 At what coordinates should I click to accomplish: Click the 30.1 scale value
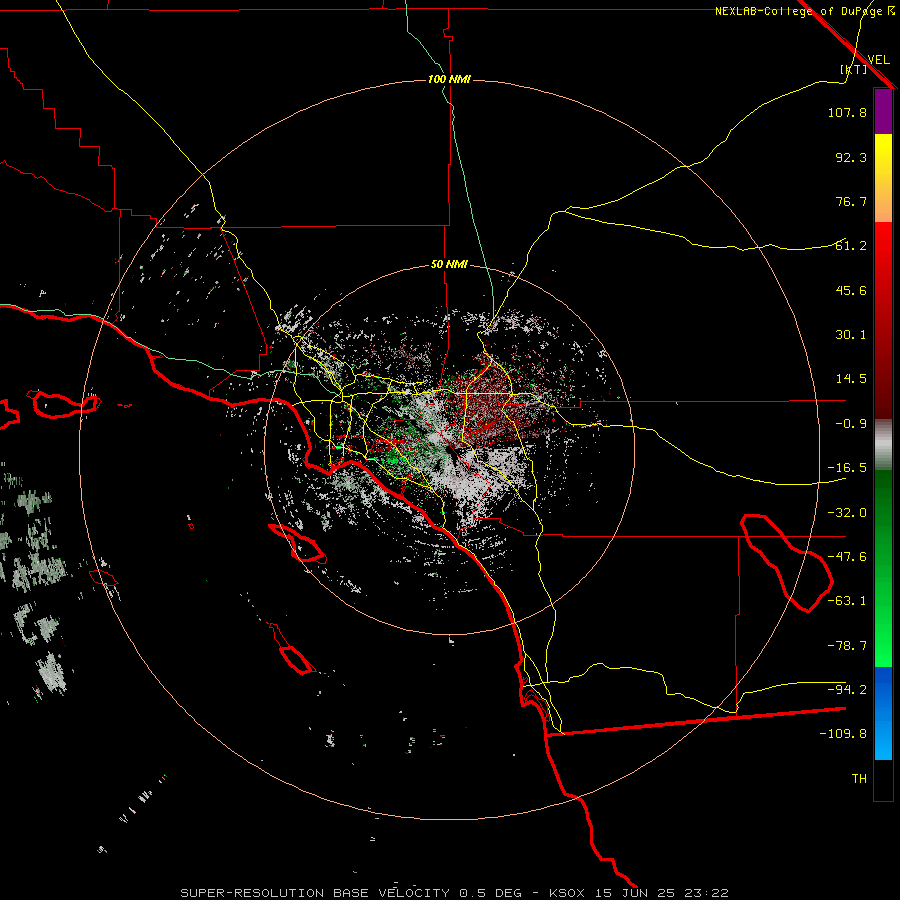tap(851, 335)
